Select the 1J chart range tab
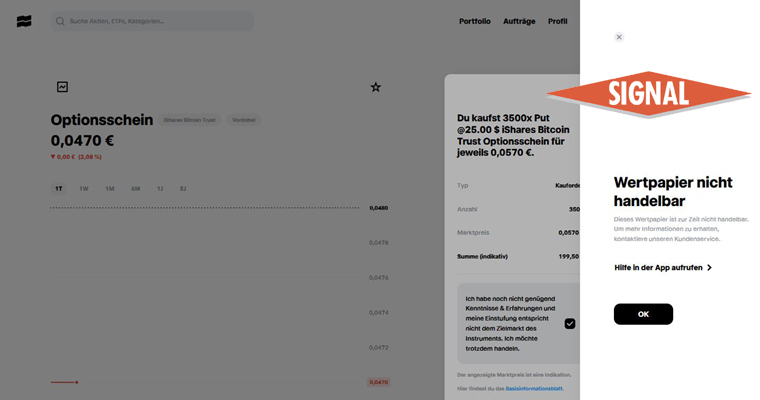 tap(160, 189)
